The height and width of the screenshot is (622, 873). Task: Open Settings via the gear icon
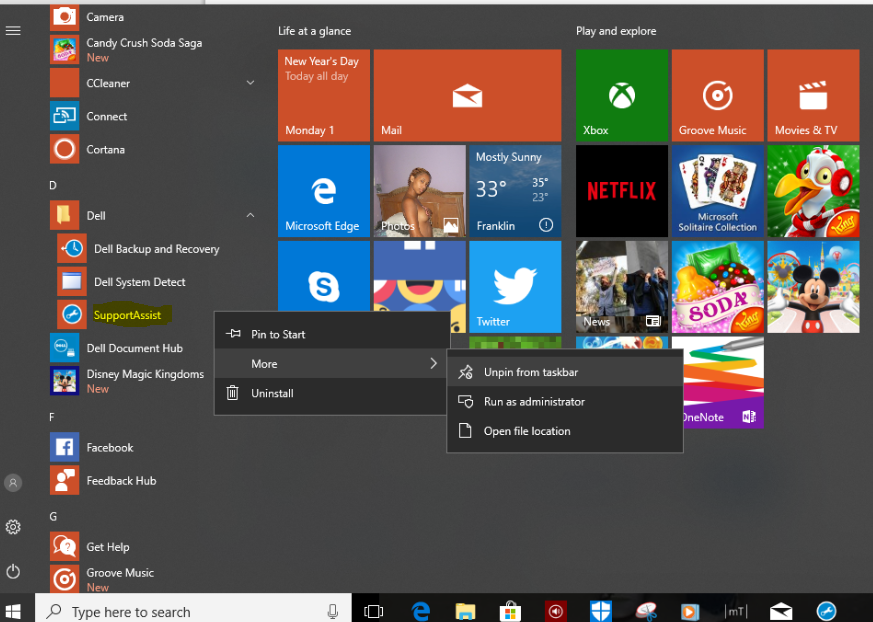[x=13, y=527]
